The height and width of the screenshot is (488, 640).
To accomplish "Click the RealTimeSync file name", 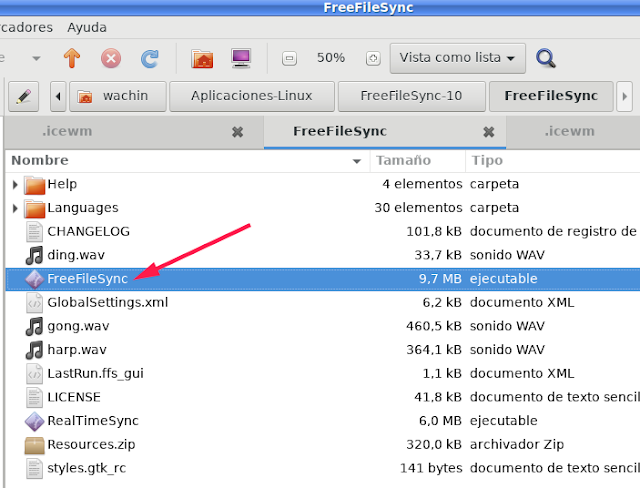I will coord(93,421).
